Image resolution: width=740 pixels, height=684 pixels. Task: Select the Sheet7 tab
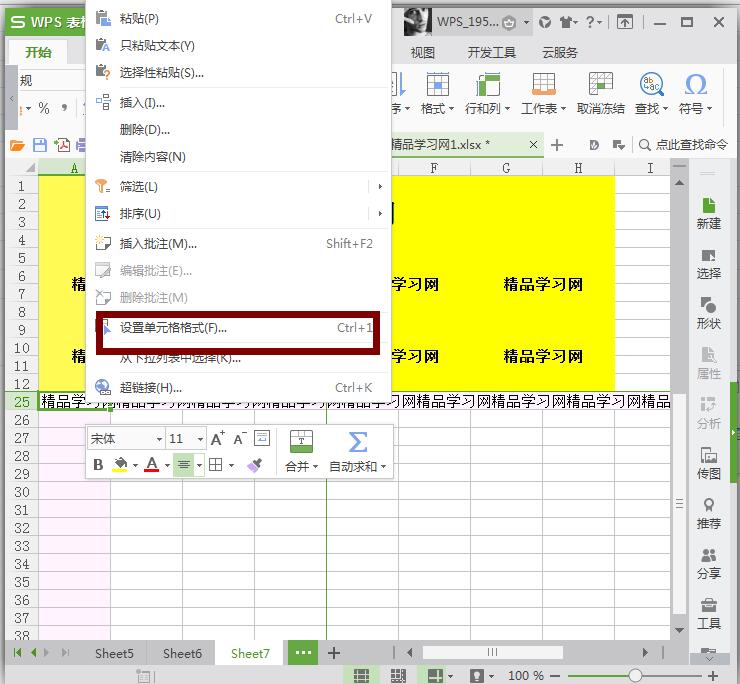tap(250, 653)
